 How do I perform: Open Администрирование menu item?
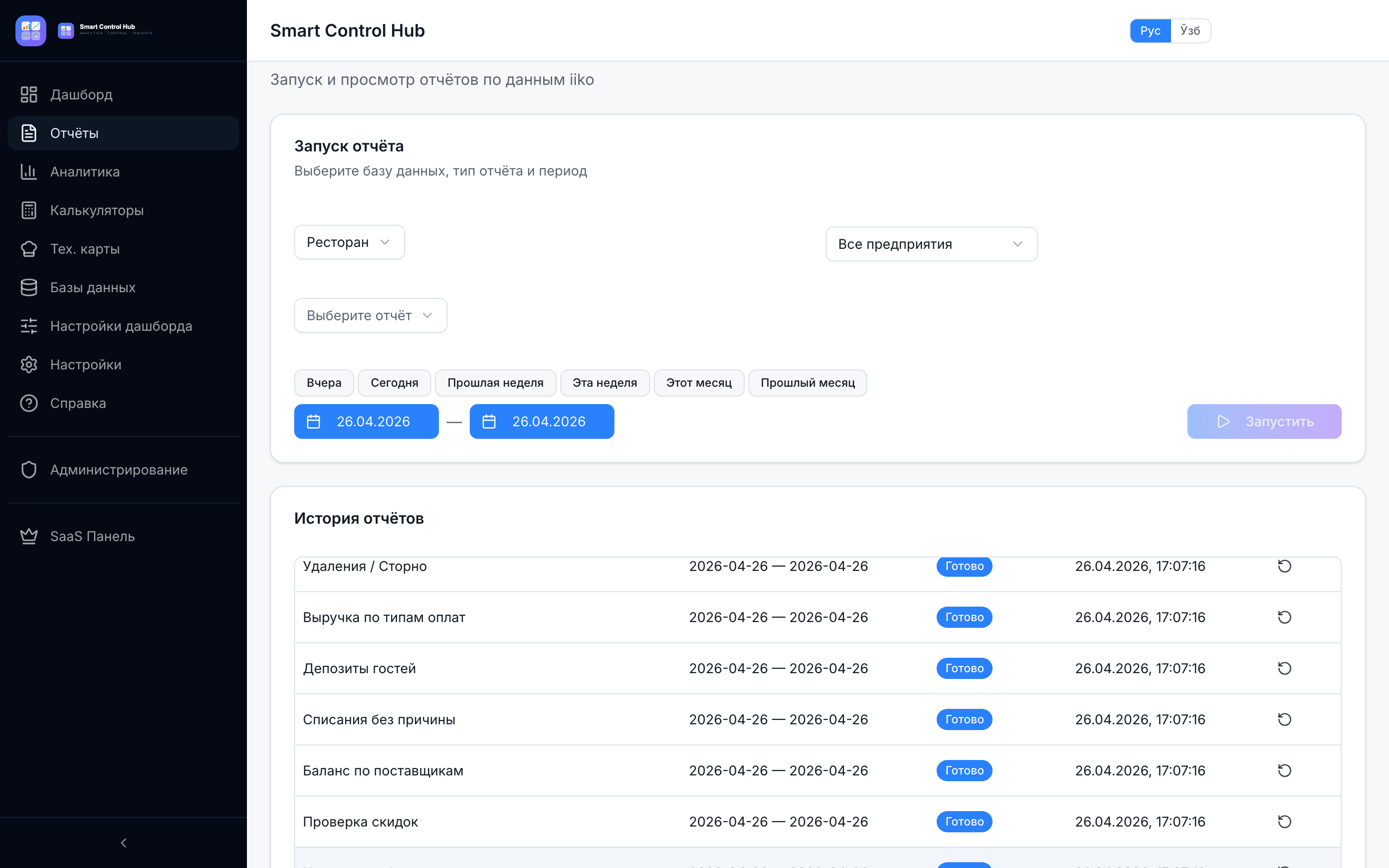(123, 470)
